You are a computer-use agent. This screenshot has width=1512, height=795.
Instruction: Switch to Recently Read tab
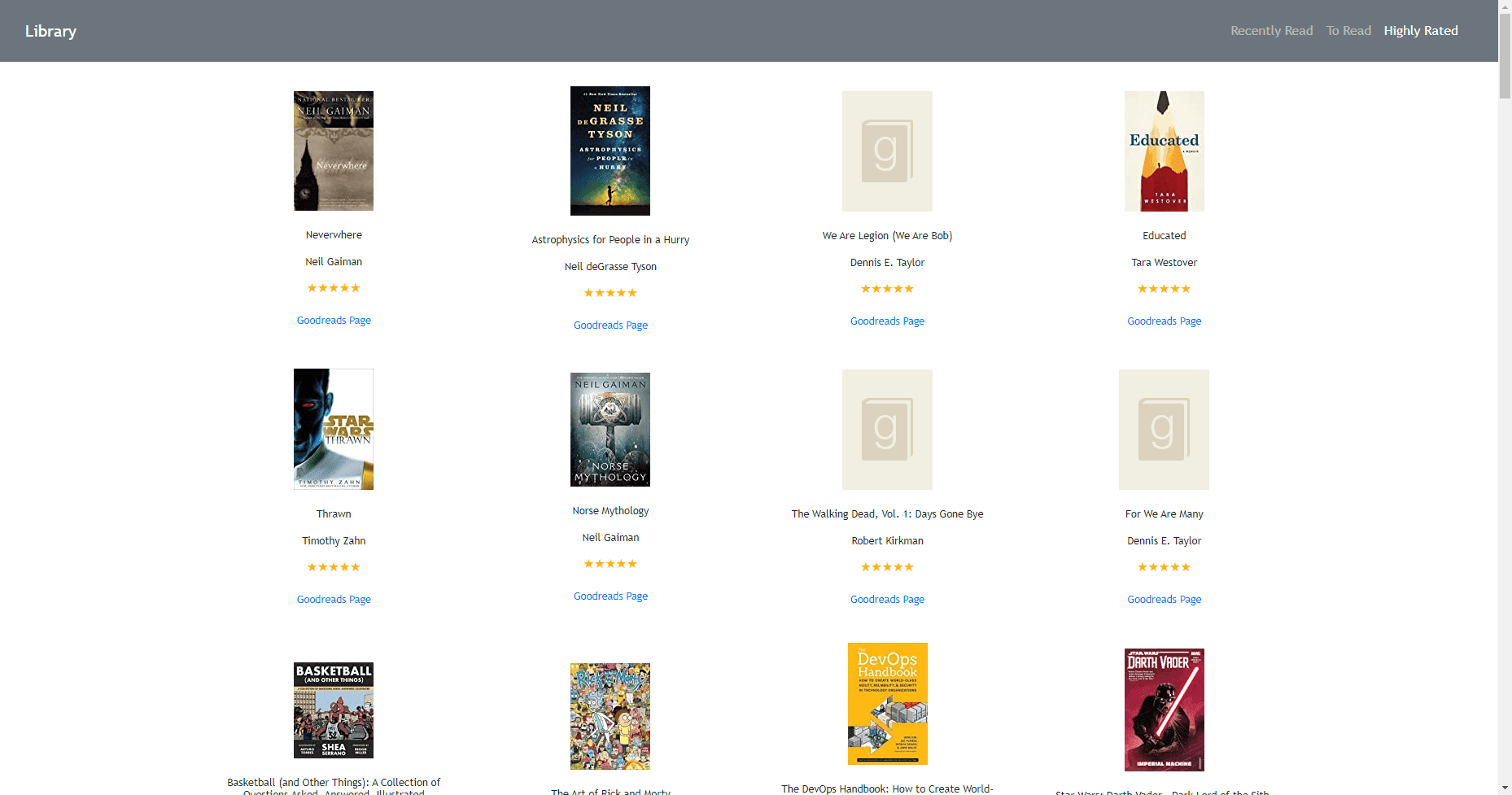pyautogui.click(x=1271, y=31)
